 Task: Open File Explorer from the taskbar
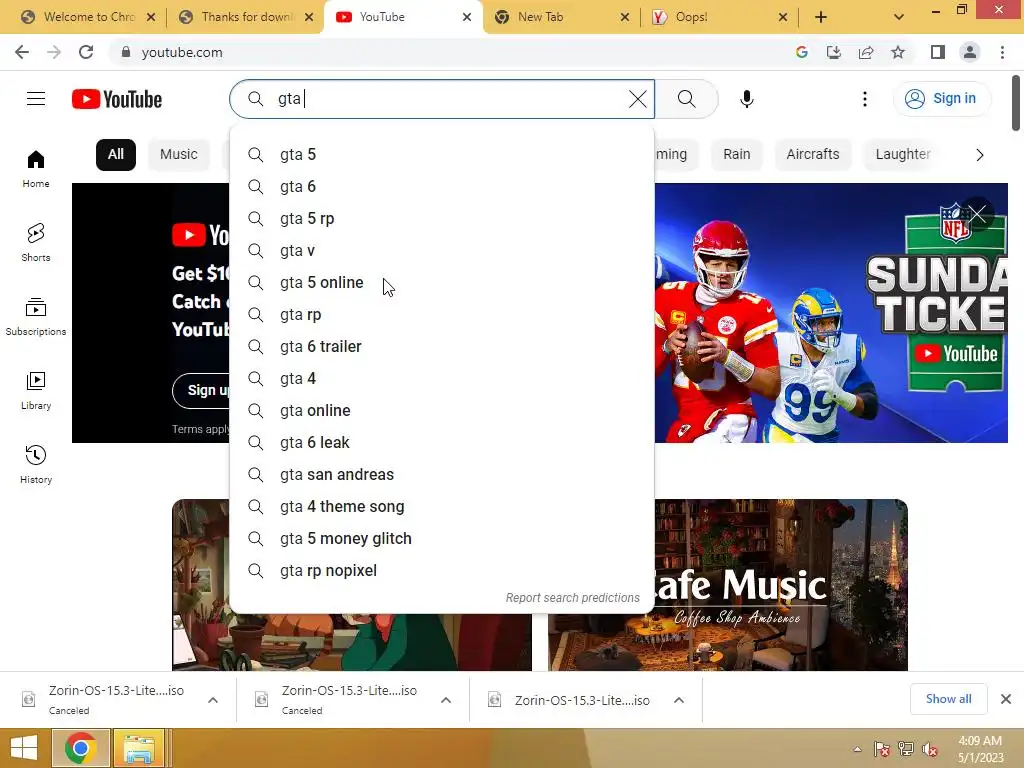[x=139, y=748]
